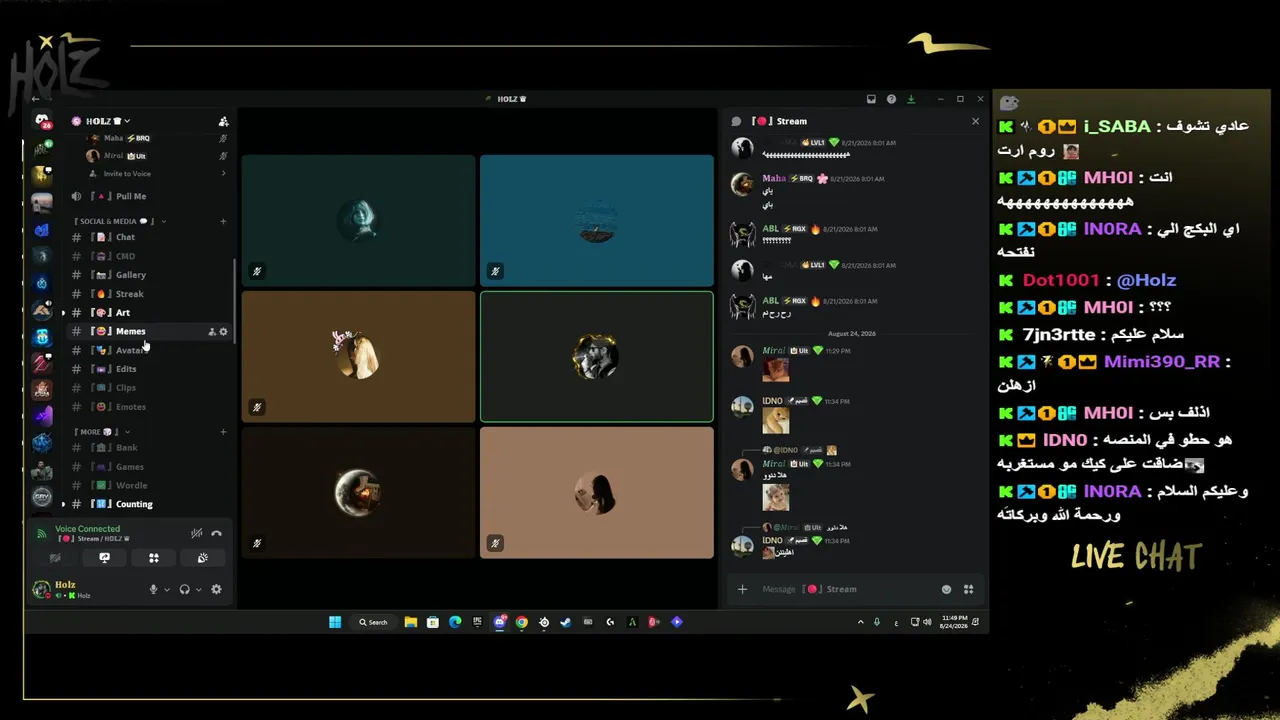Viewport: 1280px width, 720px height.
Task: Open Miral's image posted at 11:29 PM
Action: (776, 369)
